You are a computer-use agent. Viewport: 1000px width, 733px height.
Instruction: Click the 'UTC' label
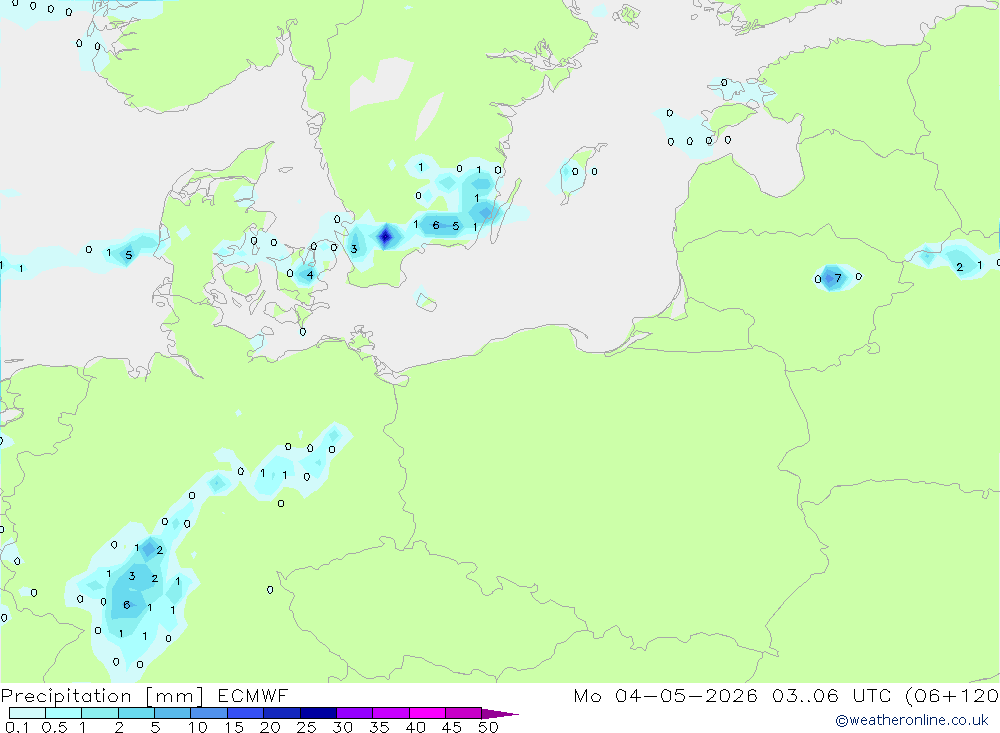tap(872, 696)
